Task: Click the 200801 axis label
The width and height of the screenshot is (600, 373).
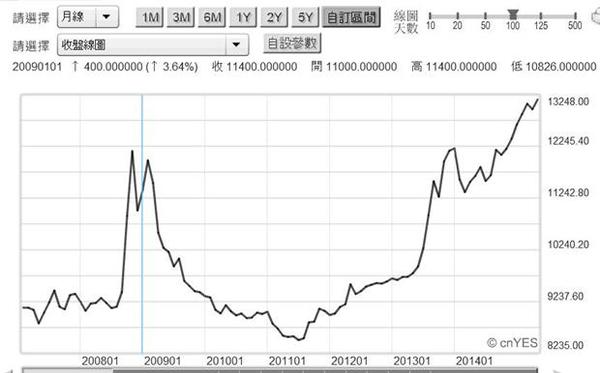Action: click(x=100, y=361)
